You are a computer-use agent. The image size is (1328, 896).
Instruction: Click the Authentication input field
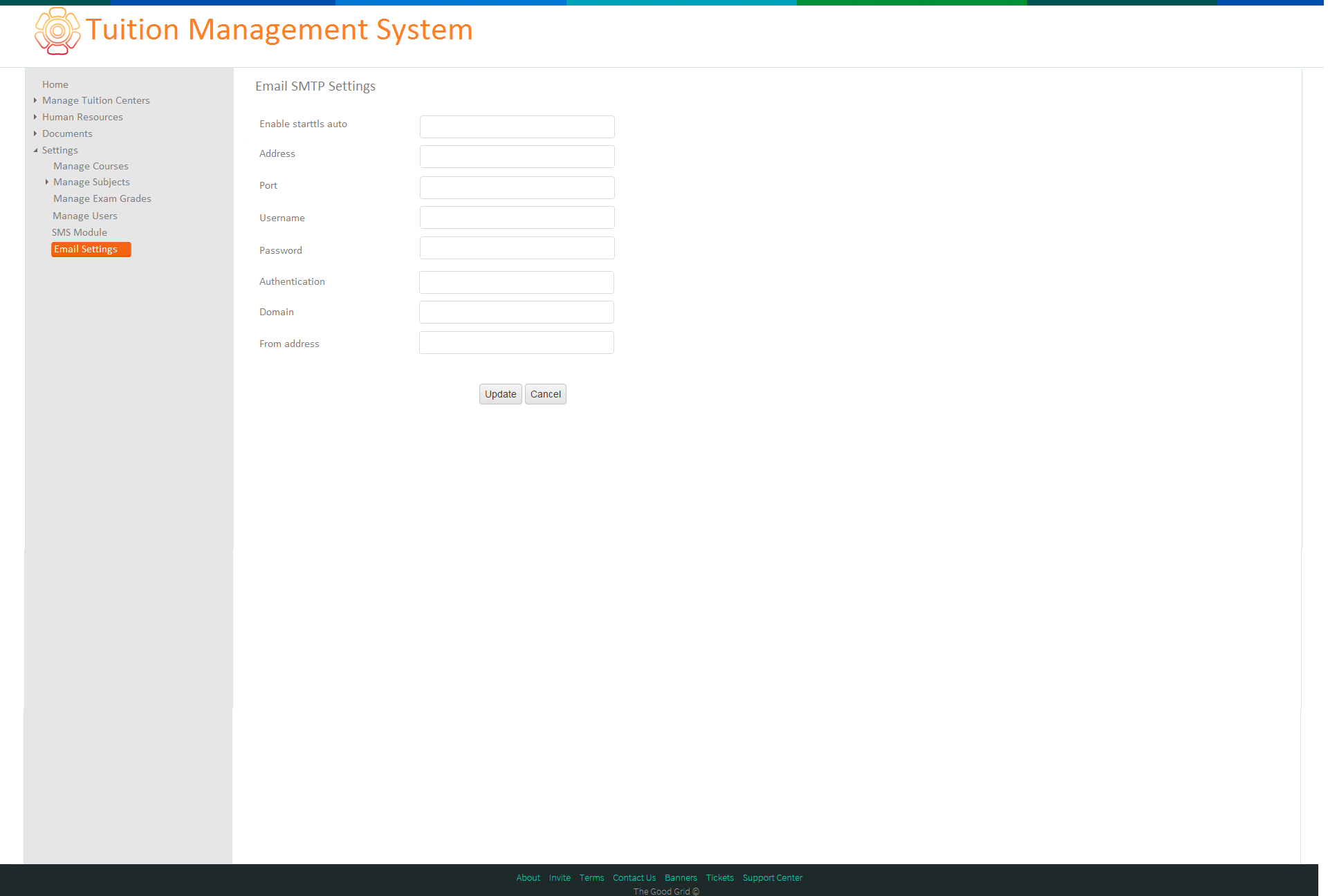516,282
